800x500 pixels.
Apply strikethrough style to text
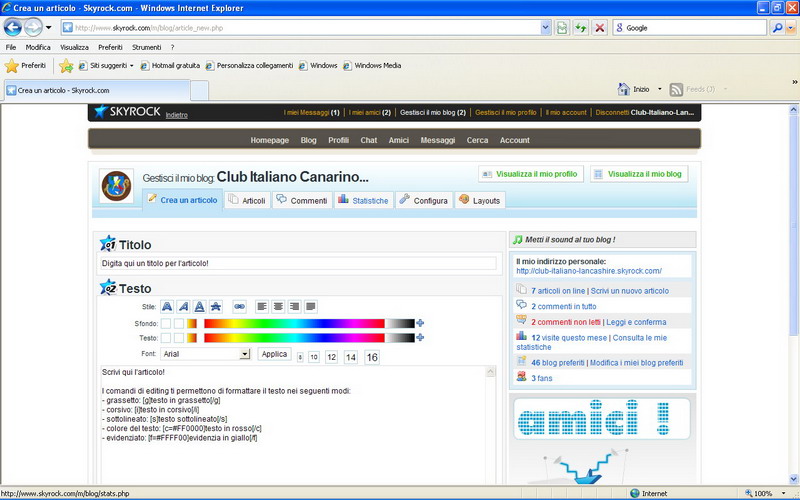tap(216, 307)
